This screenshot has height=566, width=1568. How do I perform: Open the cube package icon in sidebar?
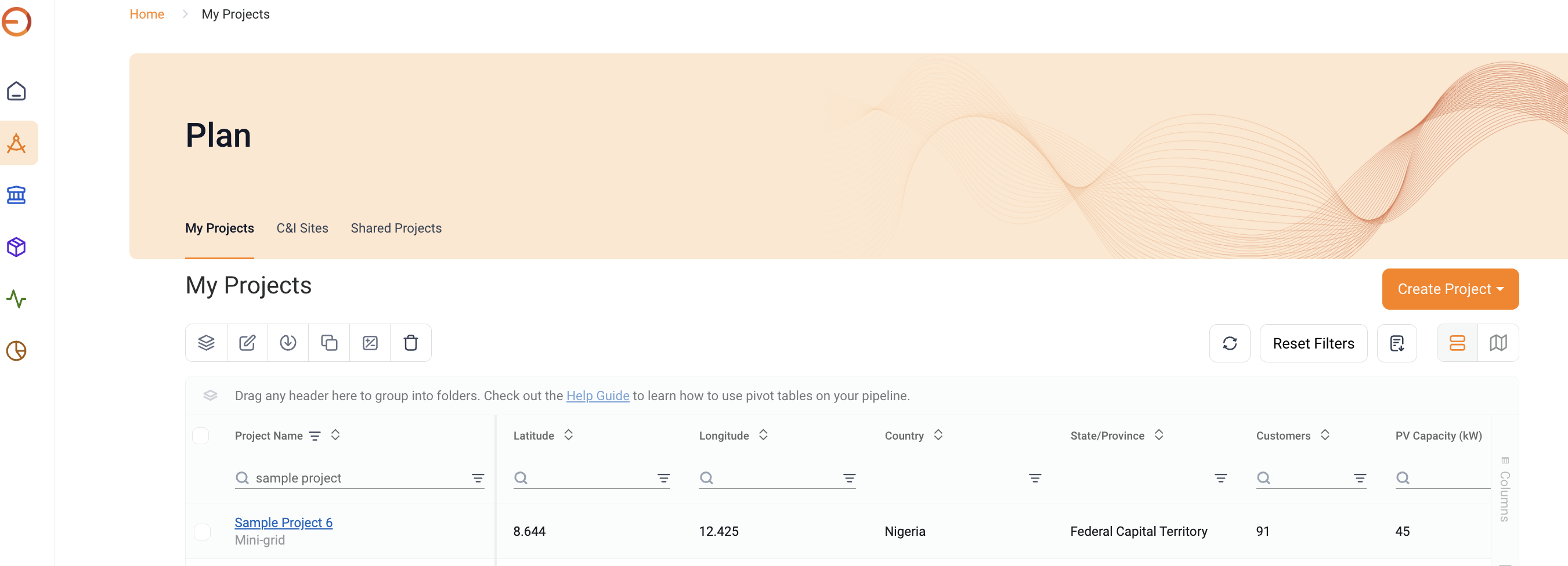(x=16, y=247)
